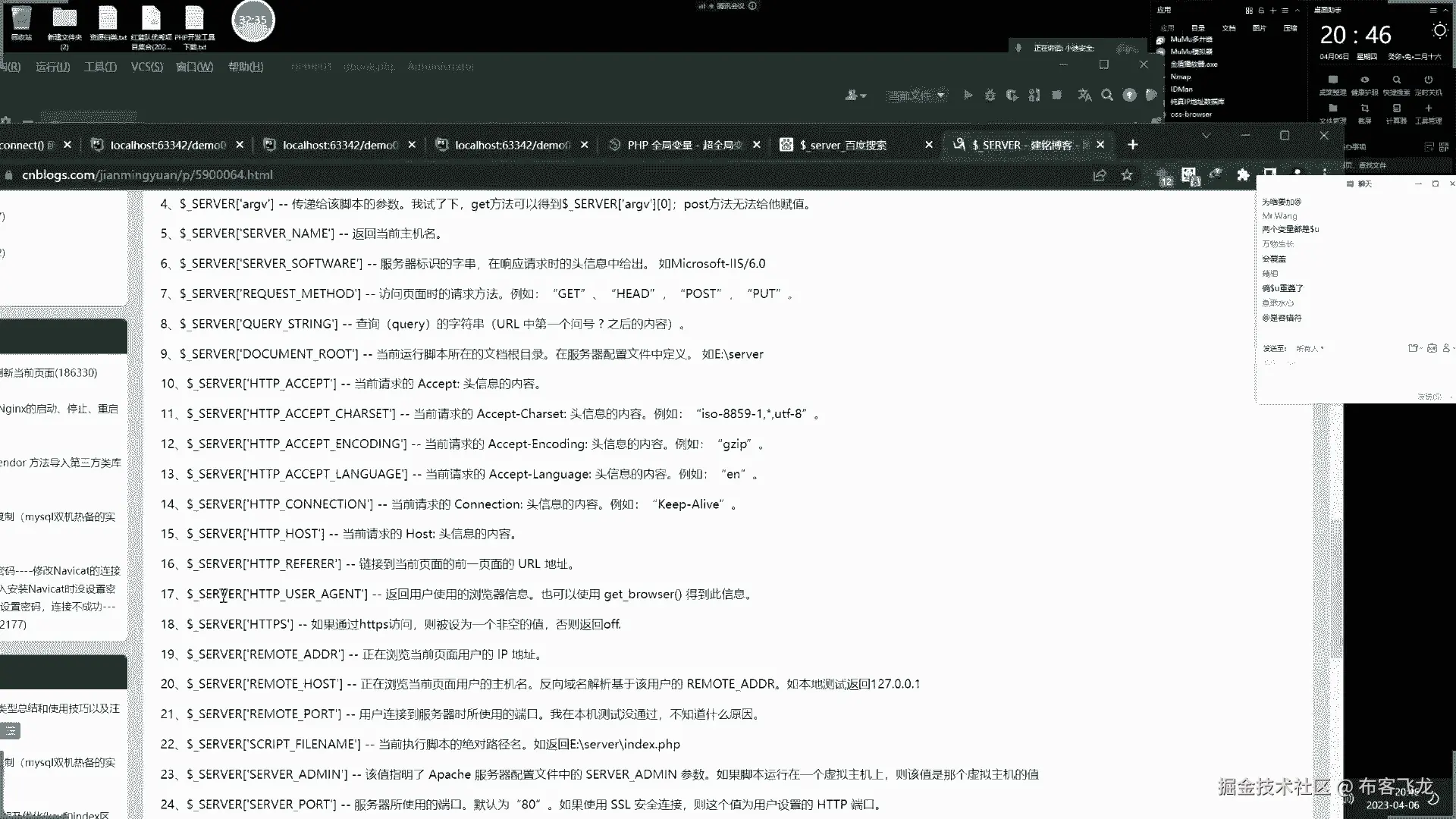1456x819 pixels.
Task: Switch to the $_server_百度搜索 tab
Action: coord(843,145)
